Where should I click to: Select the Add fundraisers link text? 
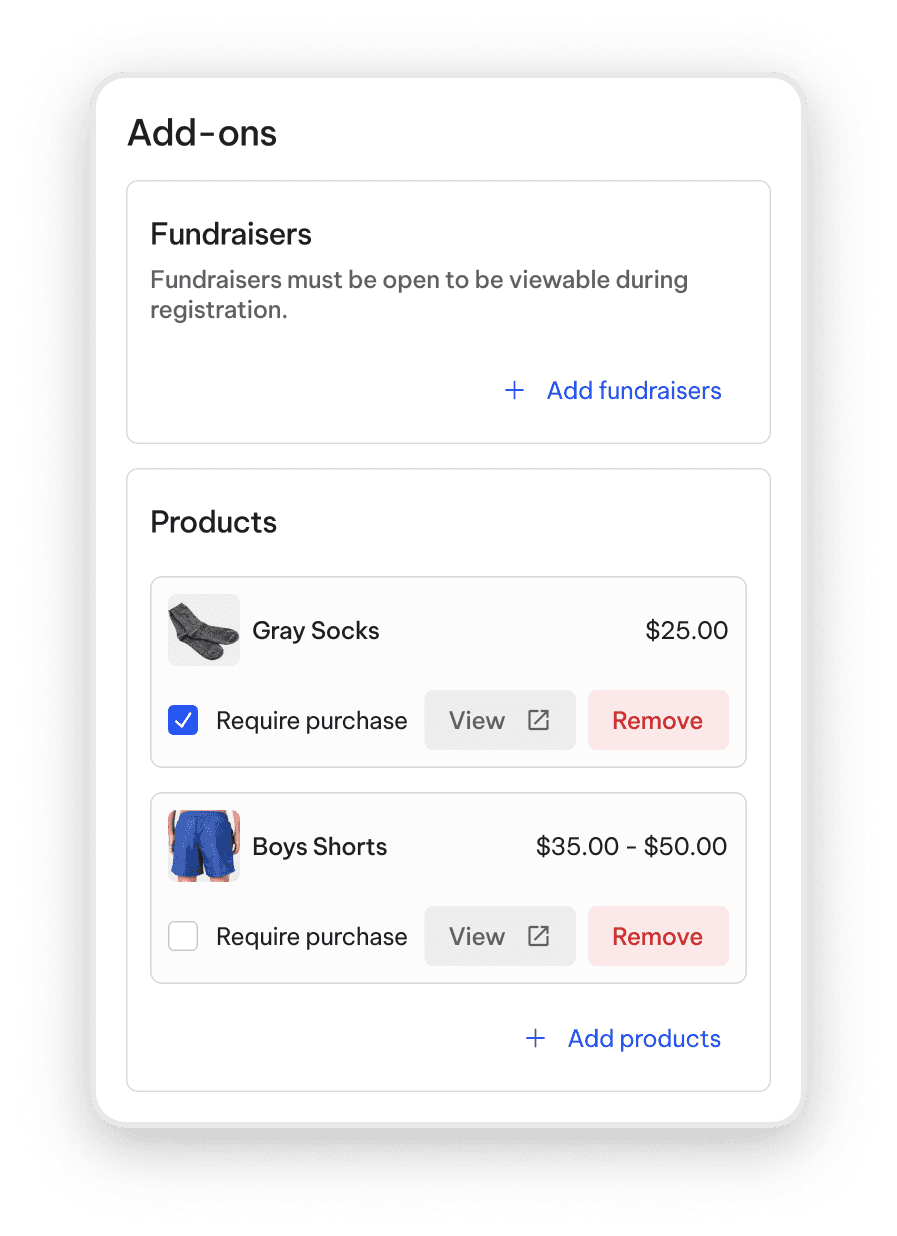(634, 390)
